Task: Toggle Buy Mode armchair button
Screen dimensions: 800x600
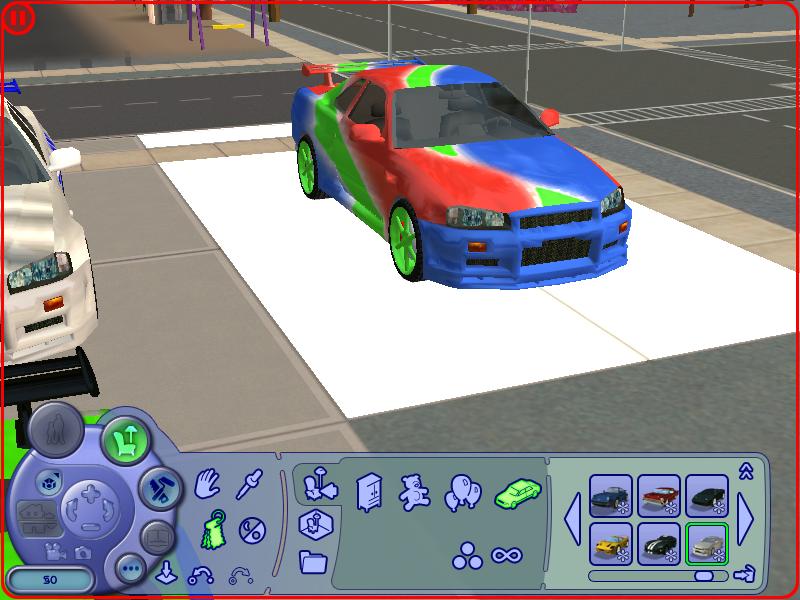Action: pyautogui.click(x=125, y=436)
